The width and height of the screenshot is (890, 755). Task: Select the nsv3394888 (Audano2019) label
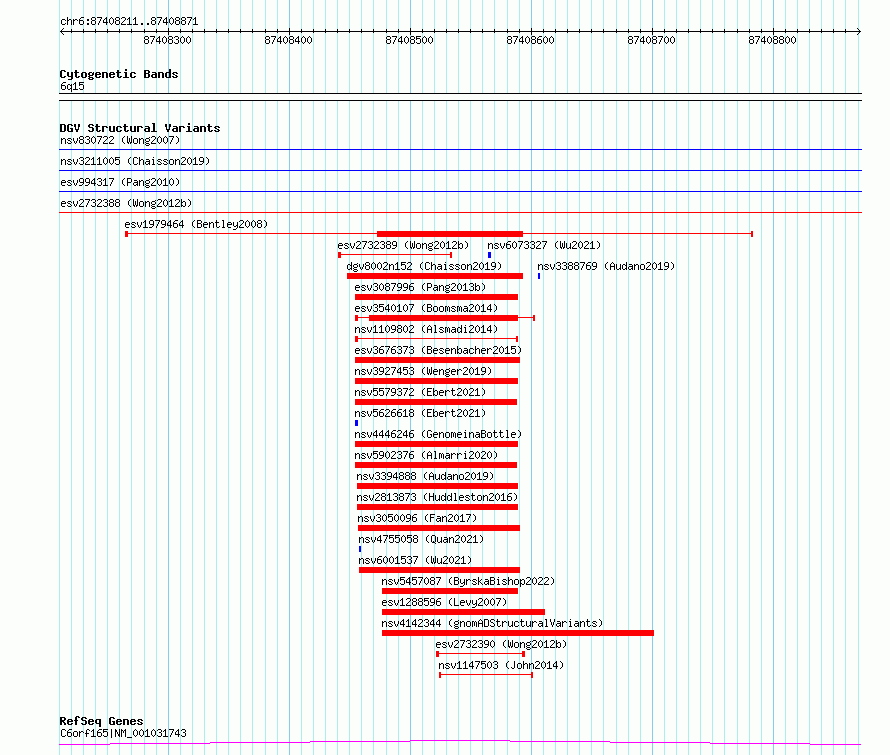point(425,476)
